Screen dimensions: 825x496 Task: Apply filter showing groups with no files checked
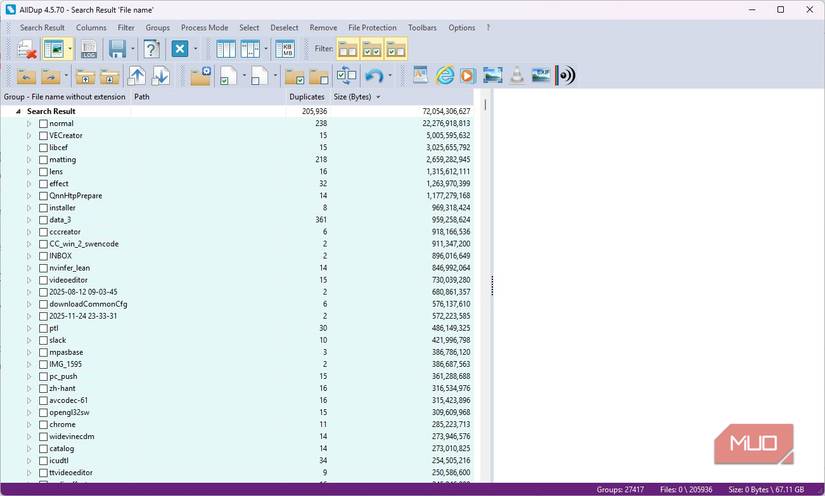coord(348,49)
